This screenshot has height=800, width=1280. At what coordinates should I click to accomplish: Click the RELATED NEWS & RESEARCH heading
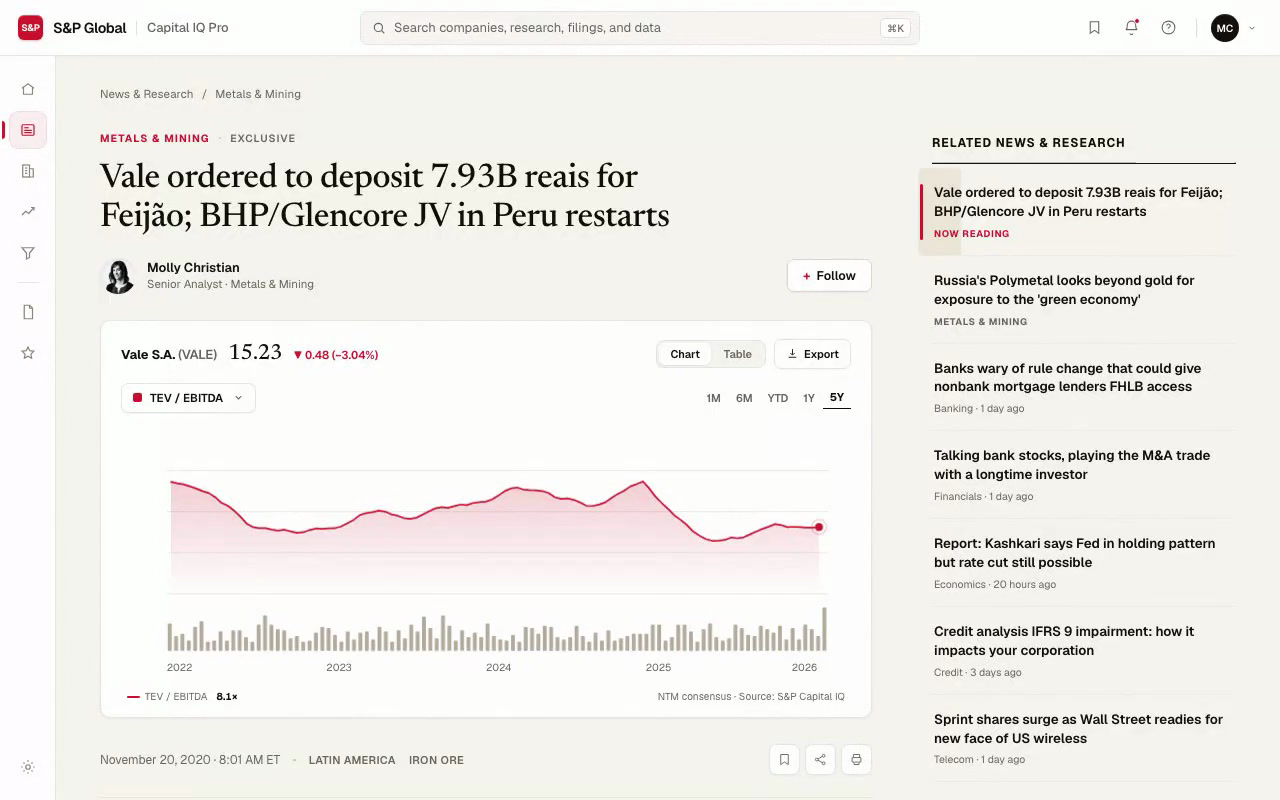pyautogui.click(x=1028, y=143)
